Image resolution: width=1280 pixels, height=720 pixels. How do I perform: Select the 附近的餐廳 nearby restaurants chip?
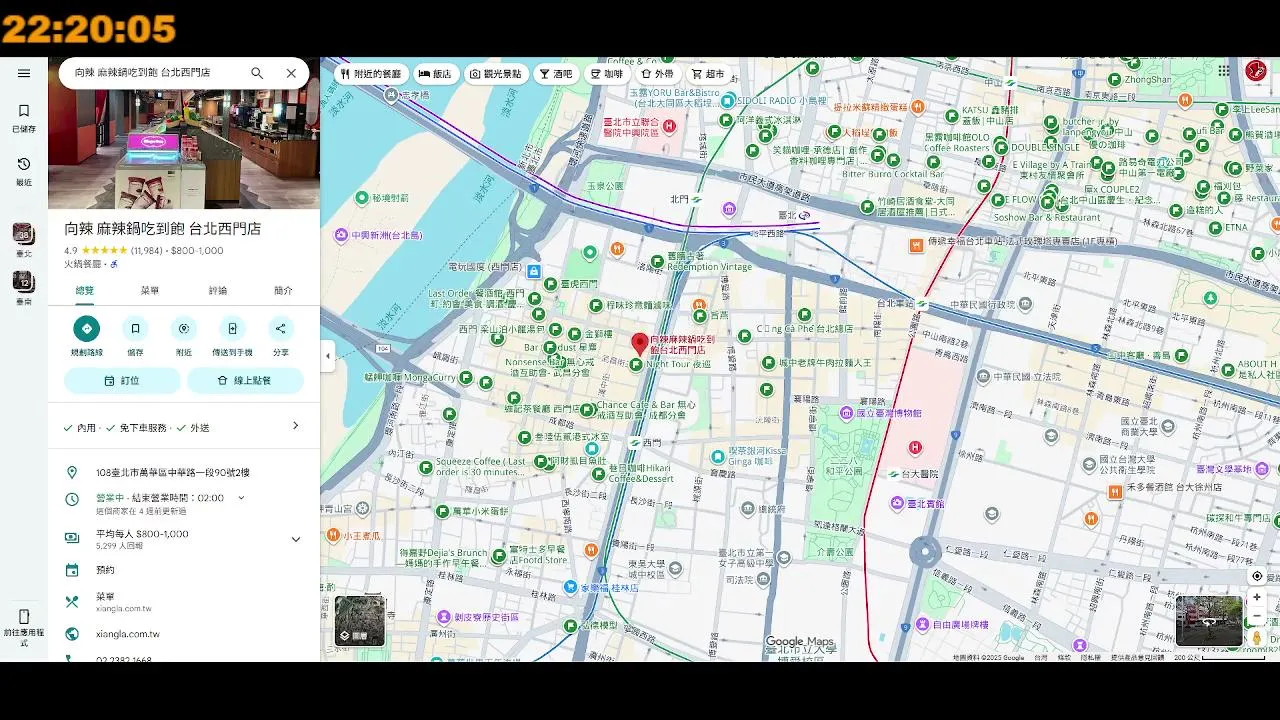(371, 74)
